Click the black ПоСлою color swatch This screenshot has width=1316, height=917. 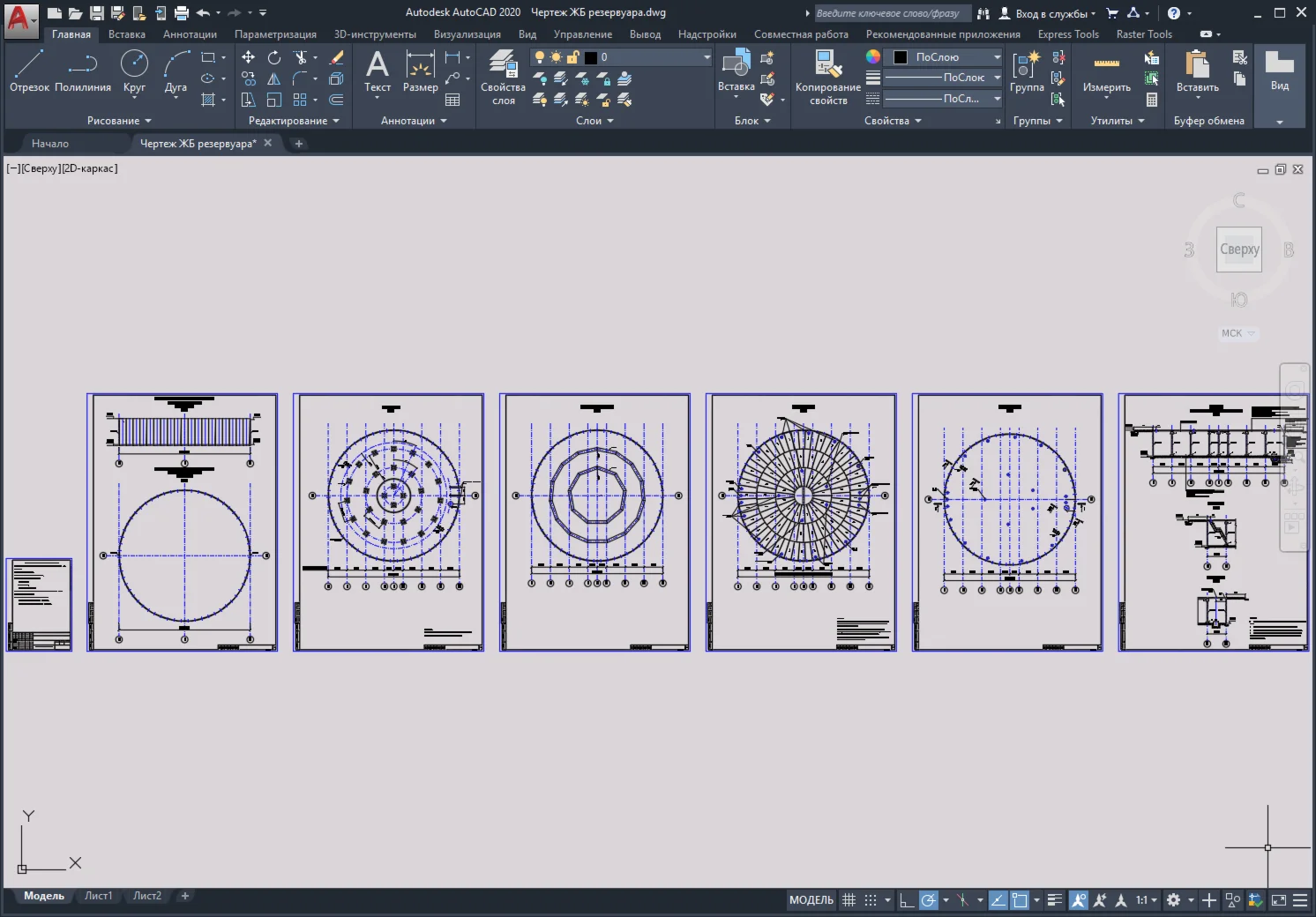pyautogui.click(x=901, y=57)
